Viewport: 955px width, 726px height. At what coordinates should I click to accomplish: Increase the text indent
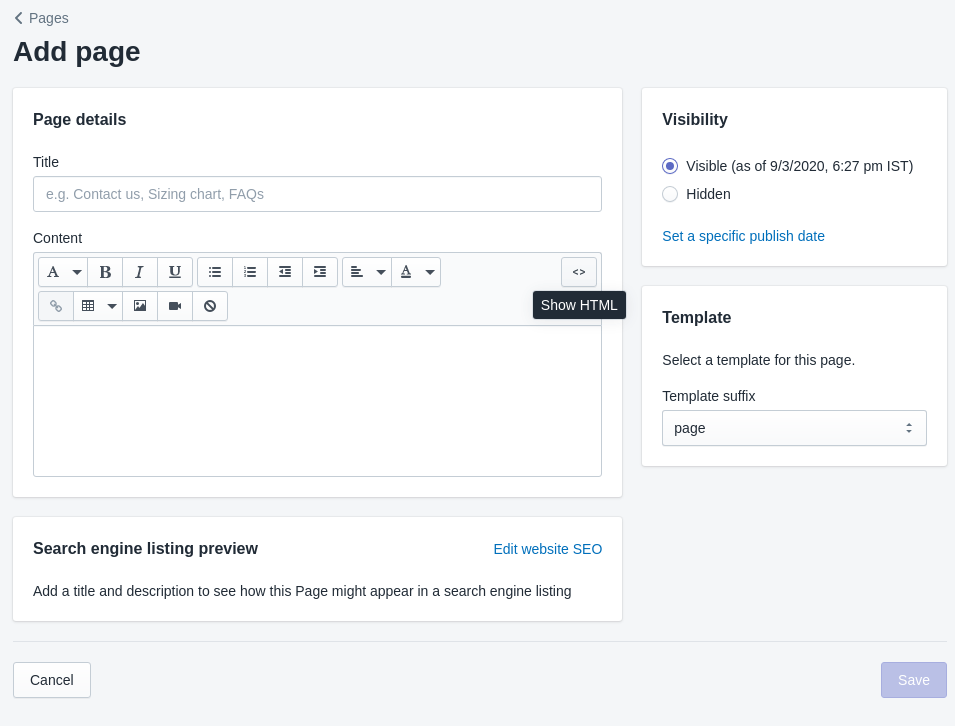tap(319, 271)
